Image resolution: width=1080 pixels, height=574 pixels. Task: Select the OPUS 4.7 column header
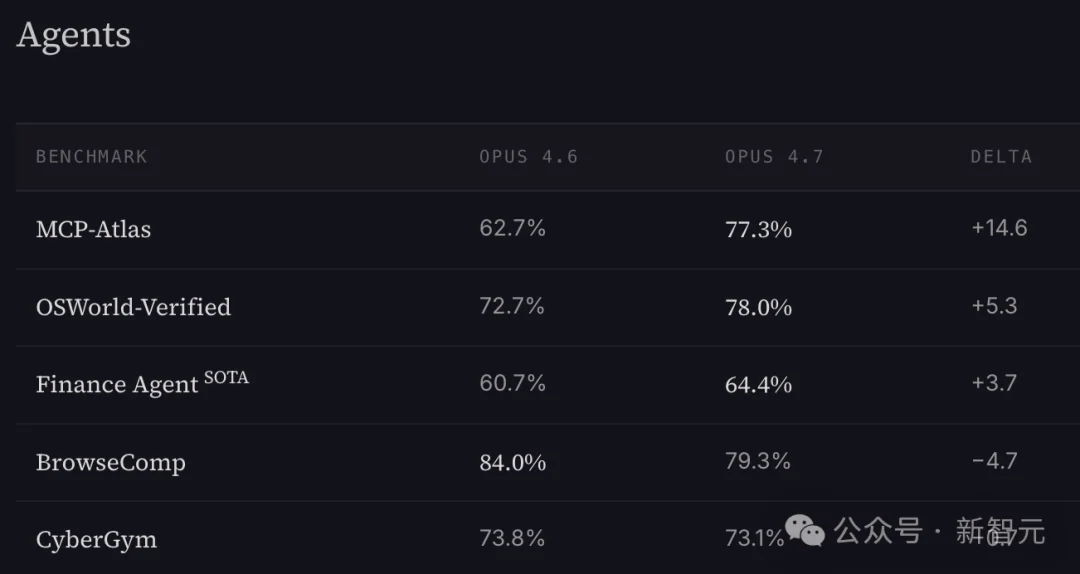click(774, 157)
